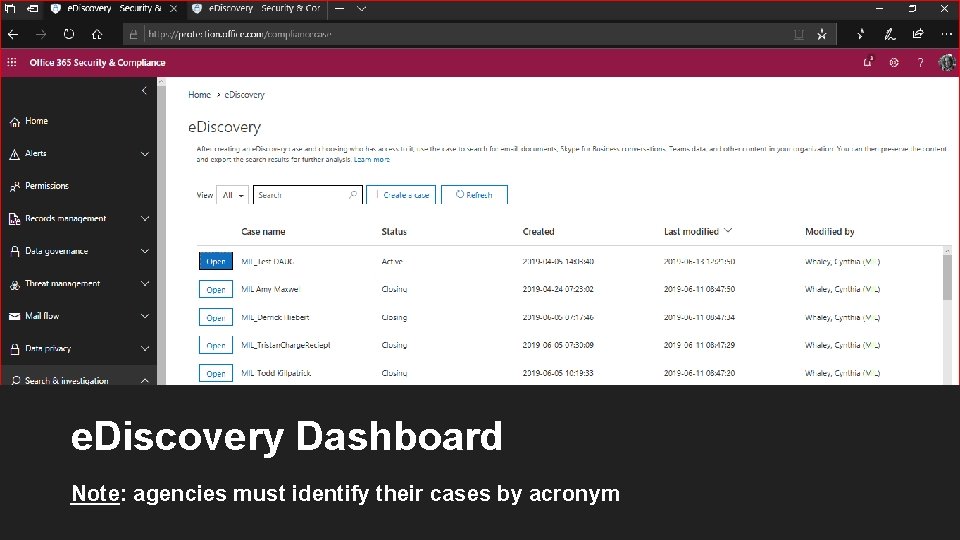Select the Active status of MIL_Test DADC

[x=392, y=261]
